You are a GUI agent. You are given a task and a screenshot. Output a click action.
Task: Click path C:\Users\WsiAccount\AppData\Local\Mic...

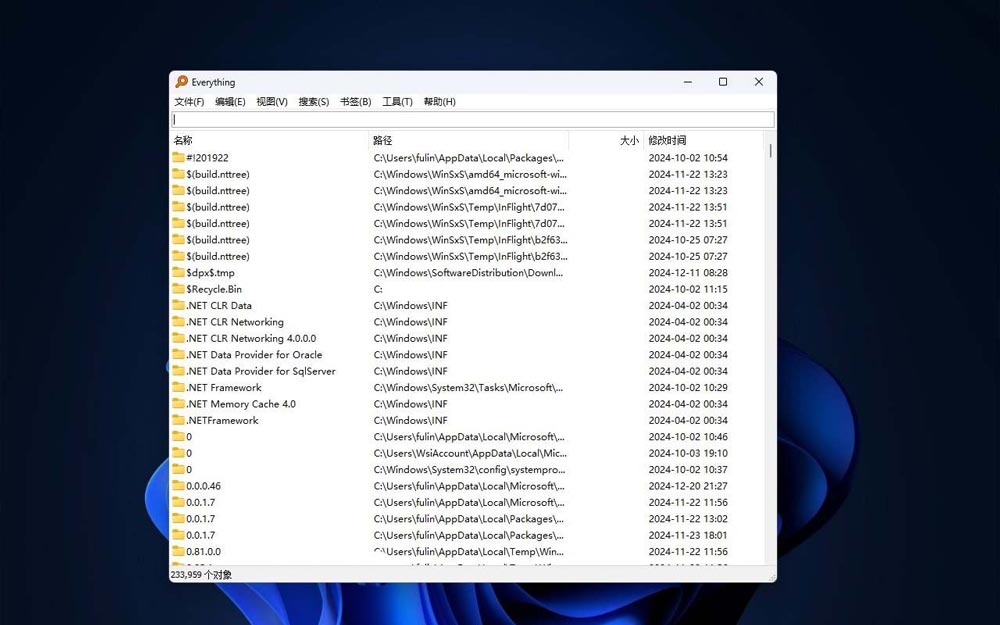(x=470, y=453)
